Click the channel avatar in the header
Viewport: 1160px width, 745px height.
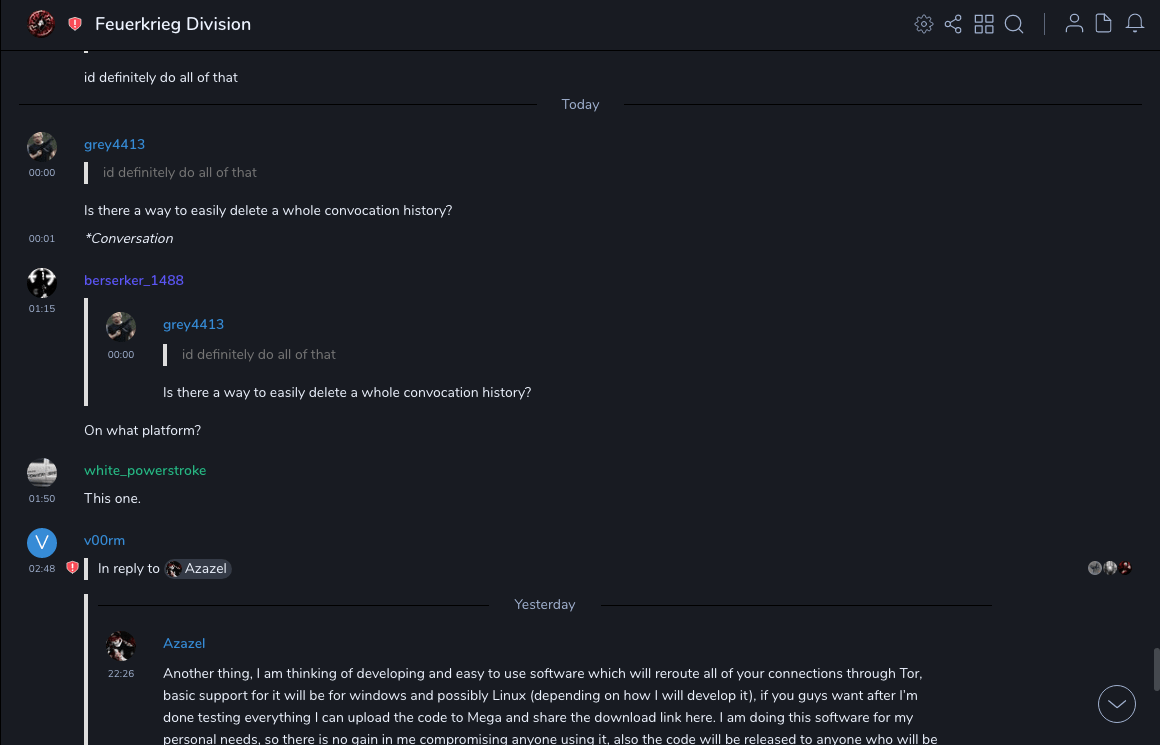41,24
